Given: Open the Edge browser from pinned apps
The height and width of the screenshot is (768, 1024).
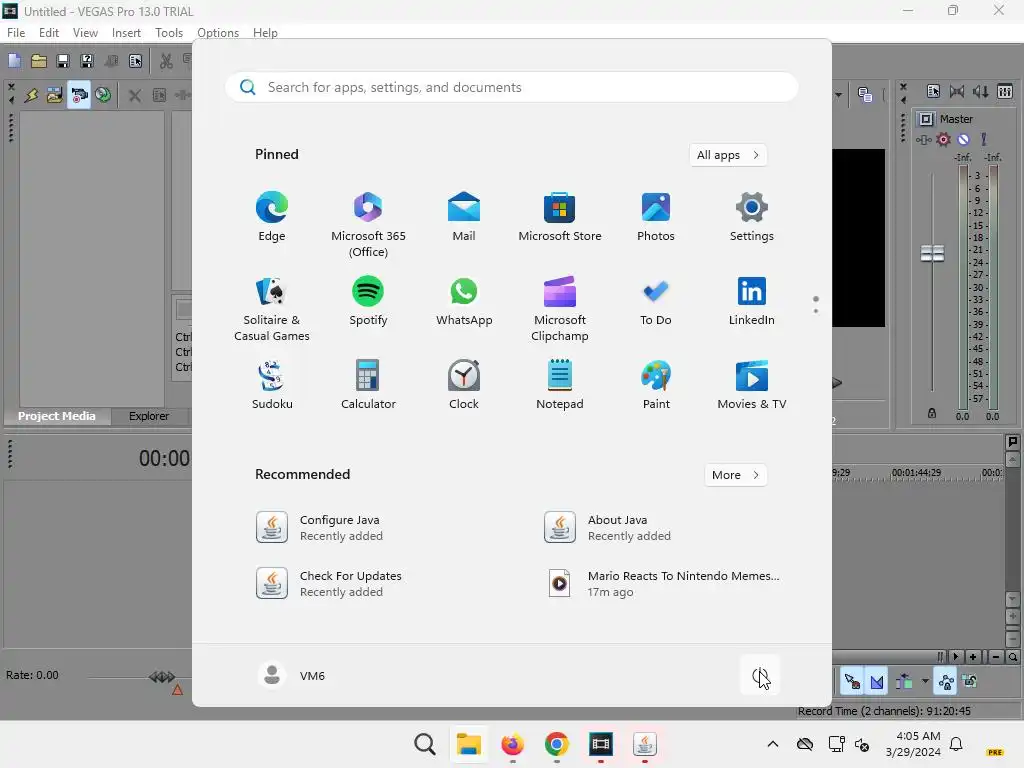Looking at the screenshot, I should click(272, 217).
